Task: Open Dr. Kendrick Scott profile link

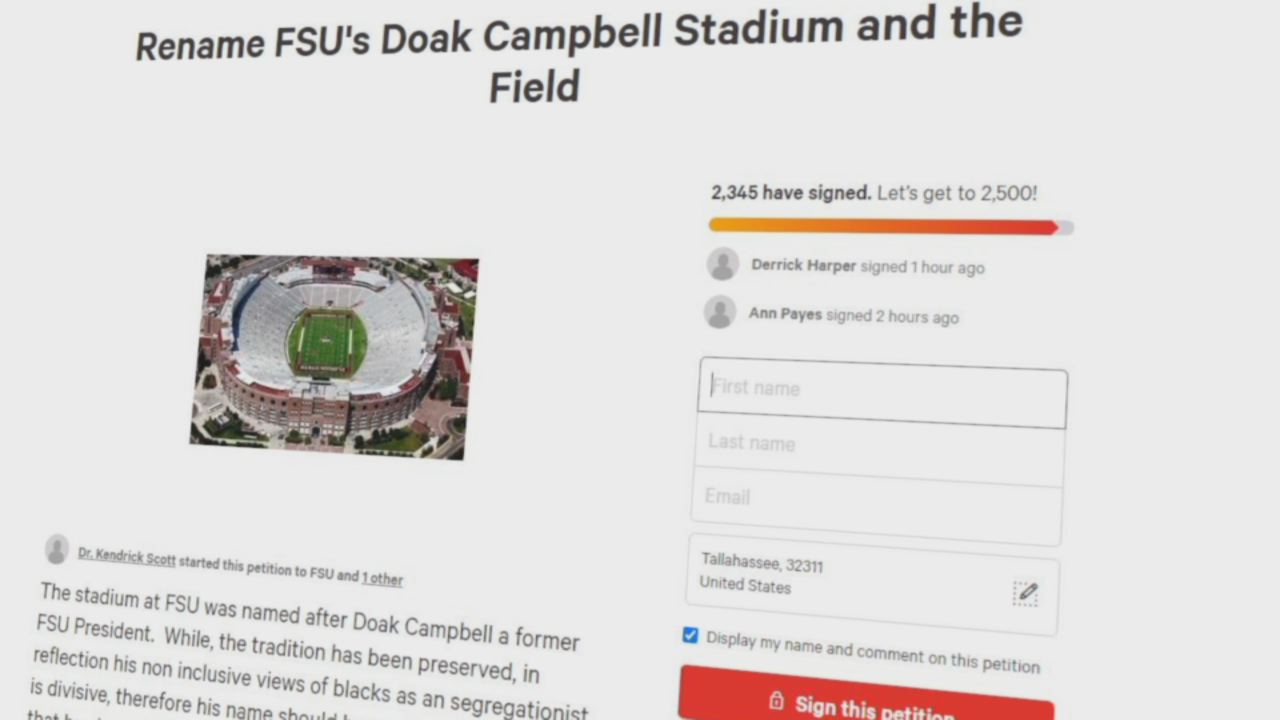Action: coord(126,557)
